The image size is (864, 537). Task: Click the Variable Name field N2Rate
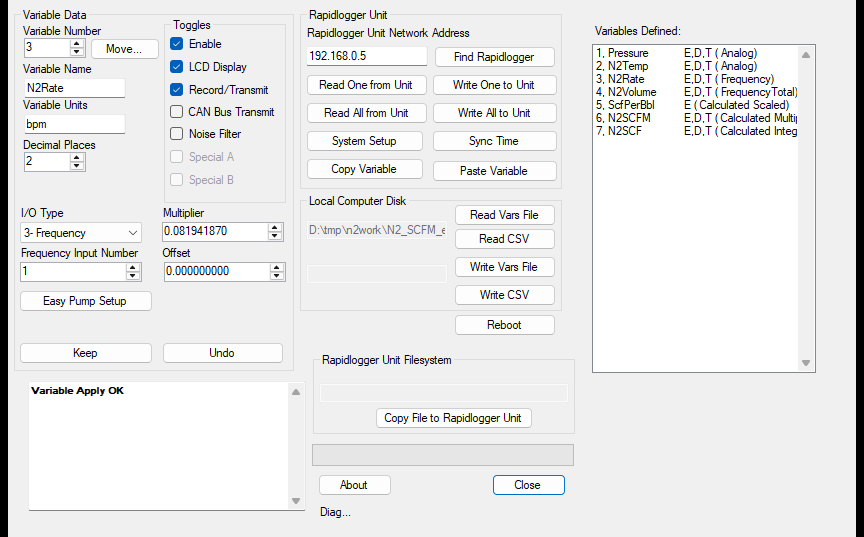(74, 88)
